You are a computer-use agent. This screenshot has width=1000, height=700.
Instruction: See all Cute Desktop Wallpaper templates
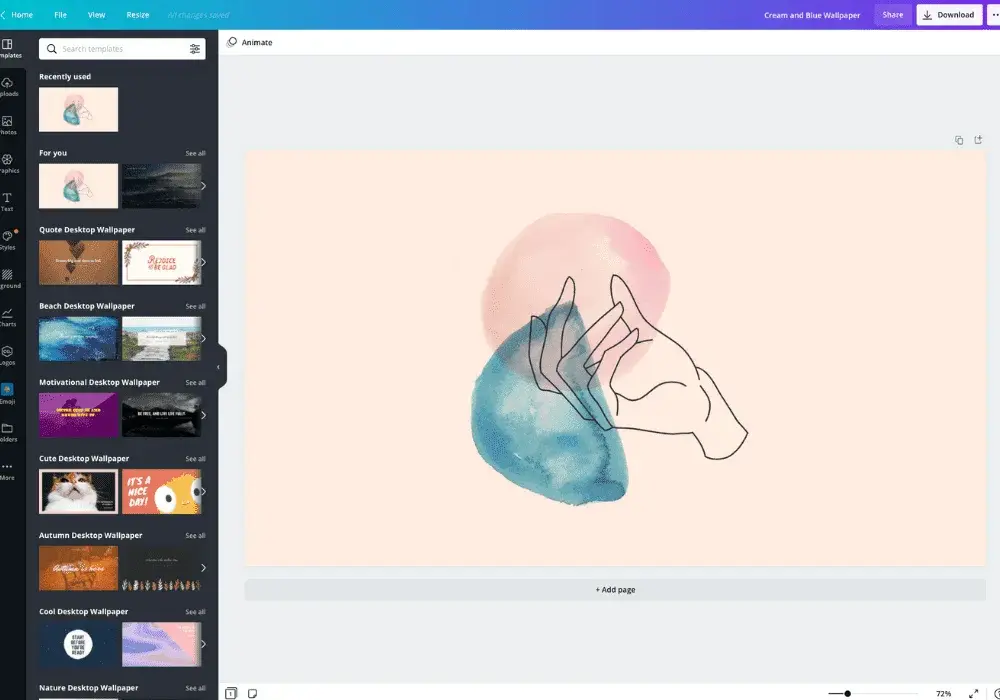pyautogui.click(x=195, y=459)
